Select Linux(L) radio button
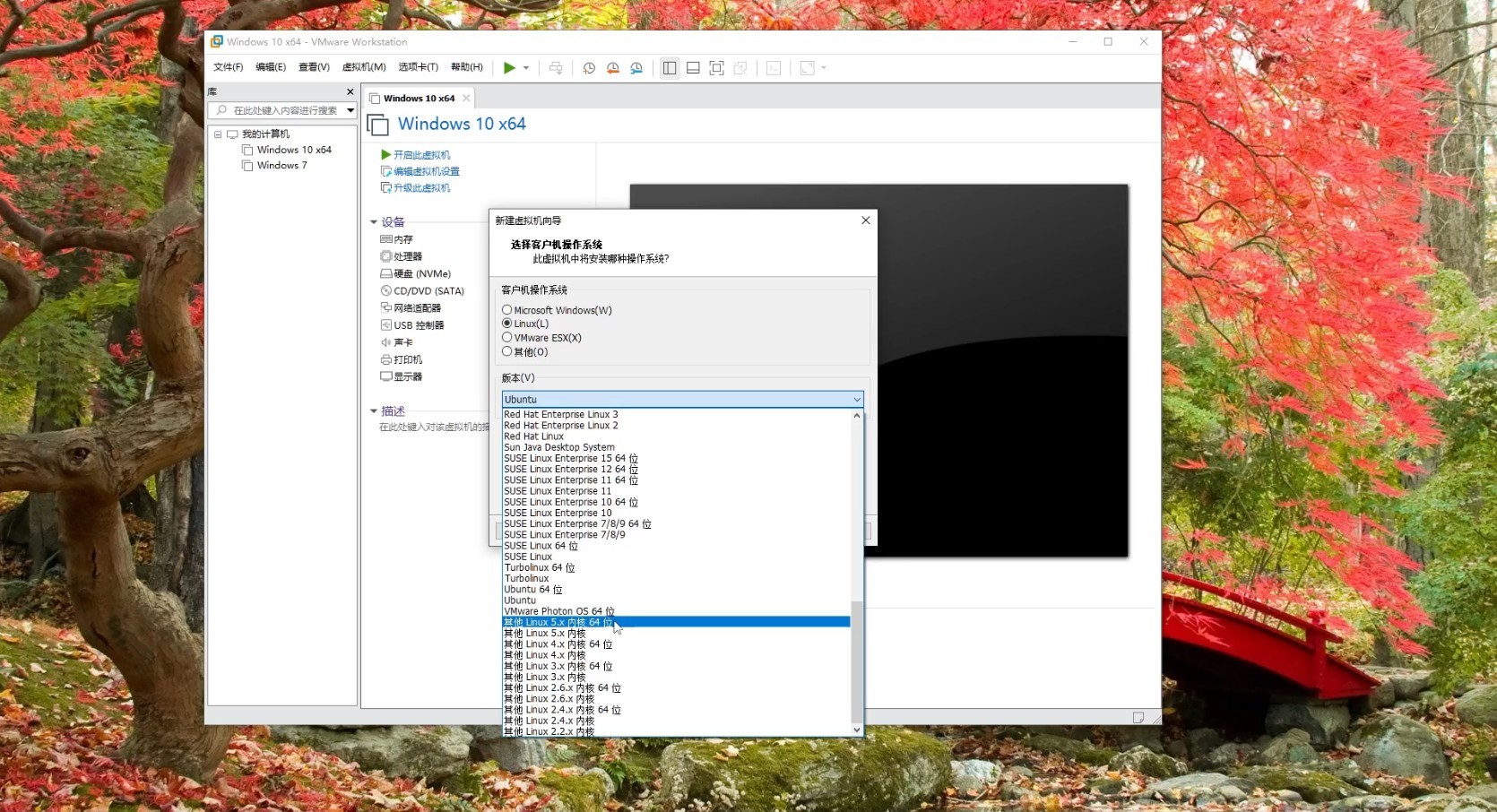 tap(507, 324)
